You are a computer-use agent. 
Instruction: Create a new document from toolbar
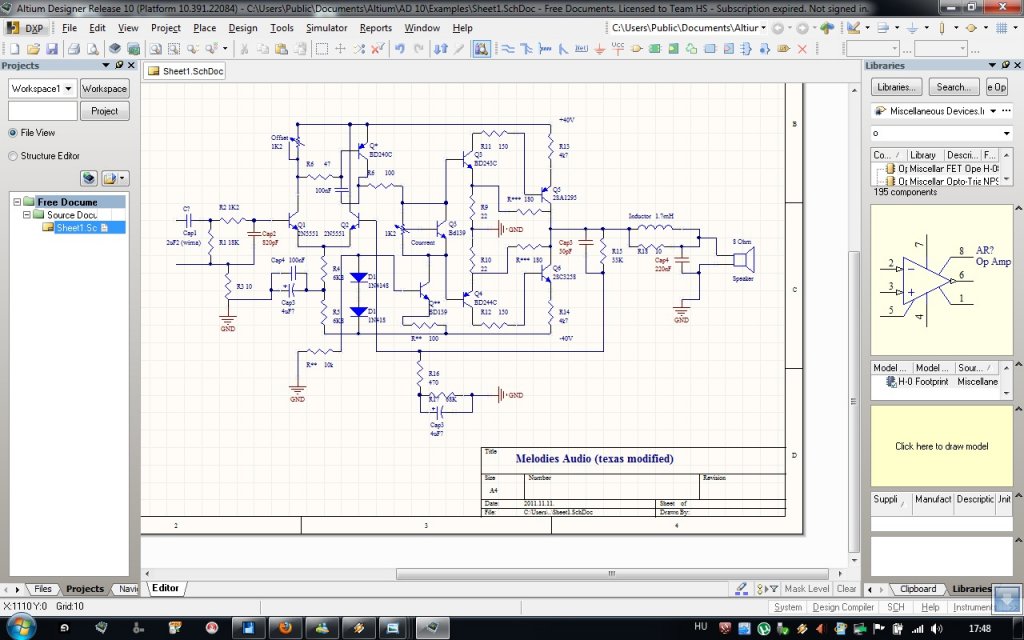point(14,49)
